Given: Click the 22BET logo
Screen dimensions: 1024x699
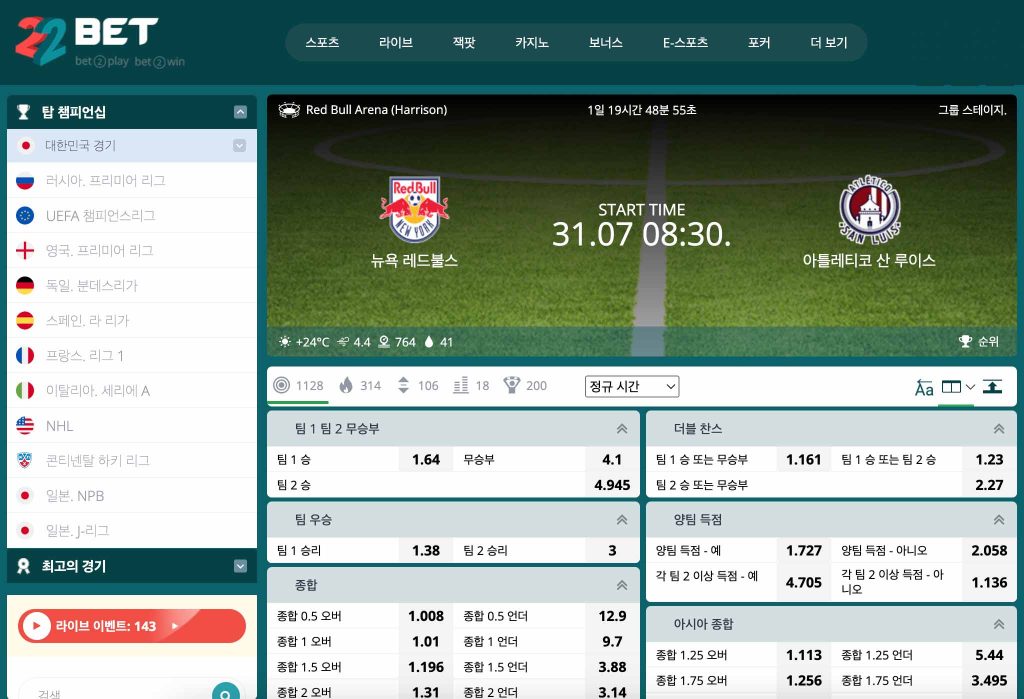Looking at the screenshot, I should [99, 41].
